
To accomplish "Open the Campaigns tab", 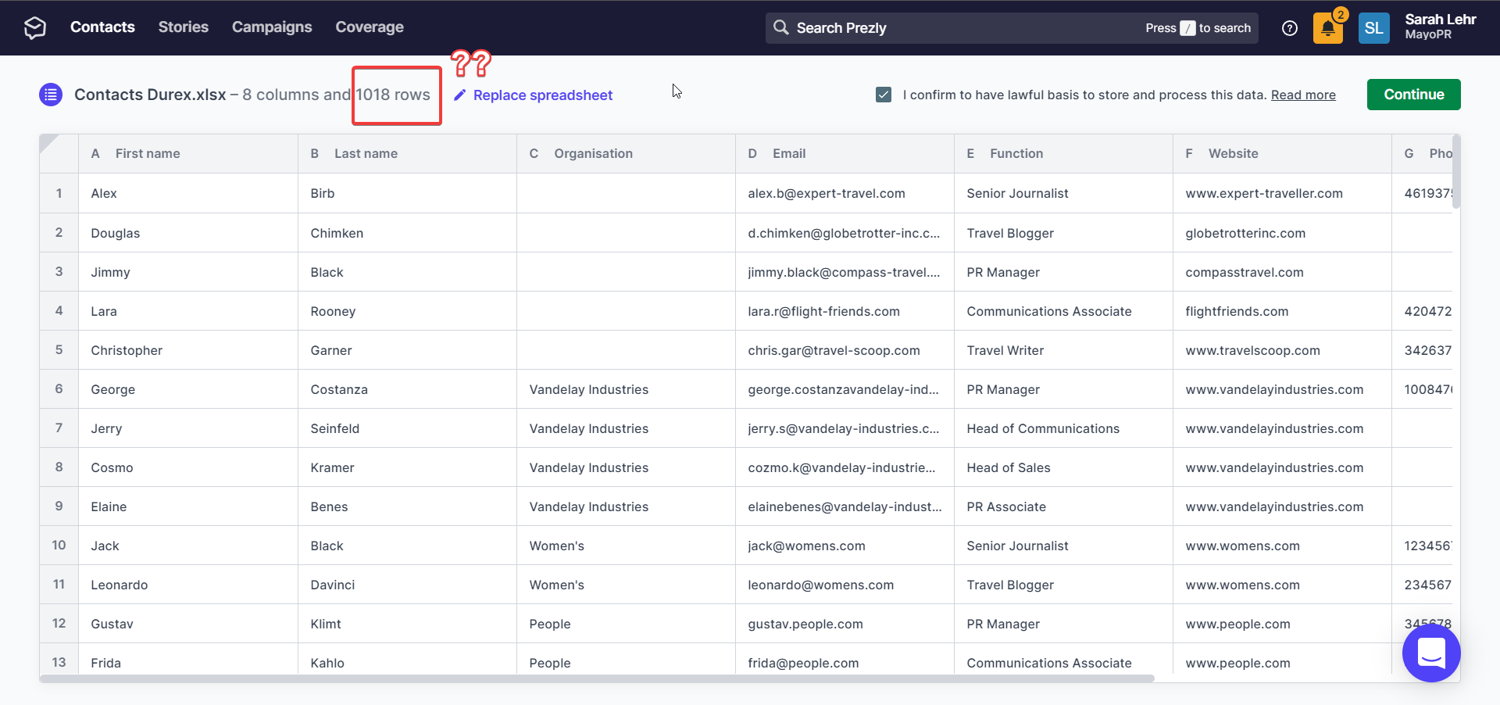I will [272, 27].
